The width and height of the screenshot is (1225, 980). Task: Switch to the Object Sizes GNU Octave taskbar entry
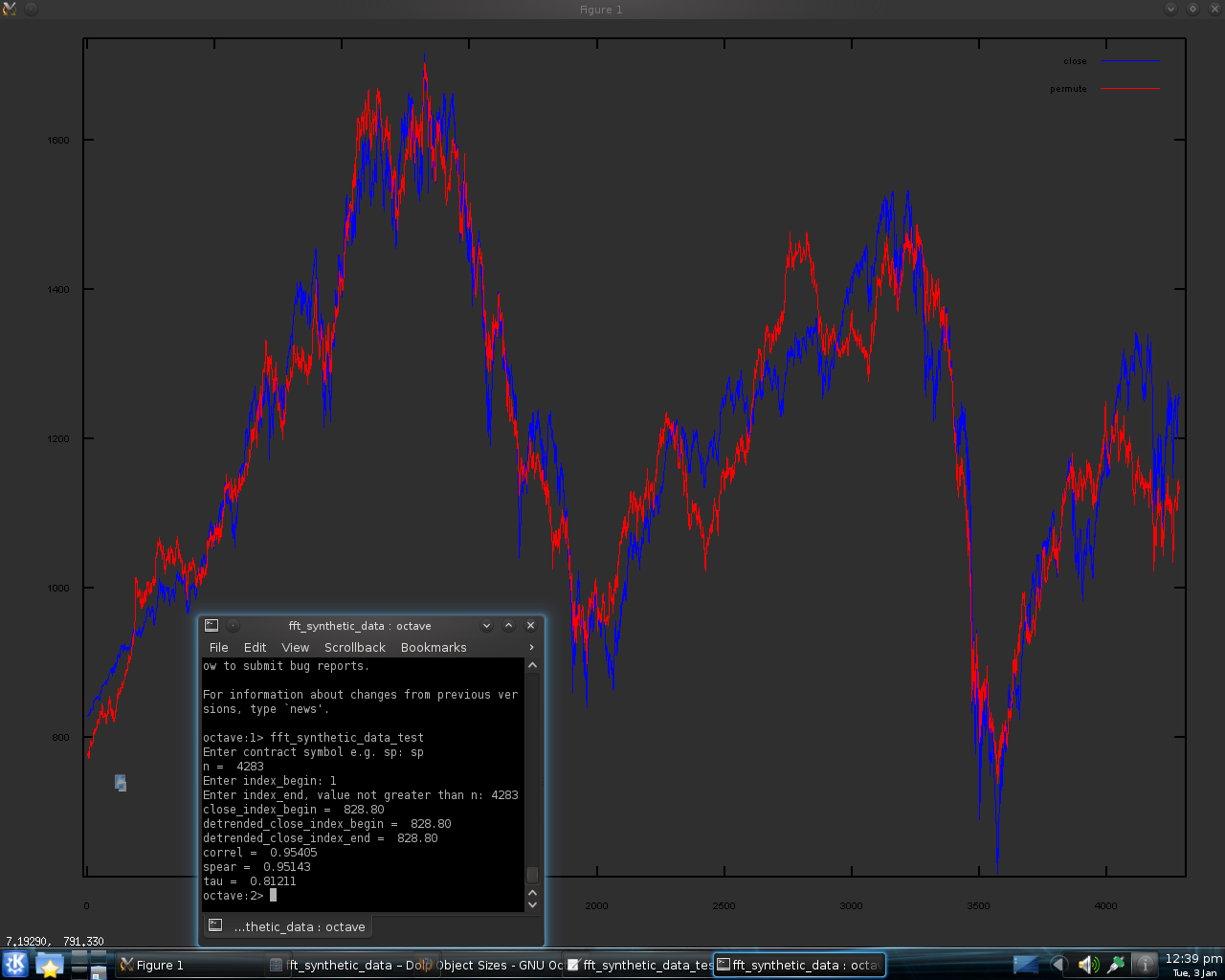click(496, 965)
